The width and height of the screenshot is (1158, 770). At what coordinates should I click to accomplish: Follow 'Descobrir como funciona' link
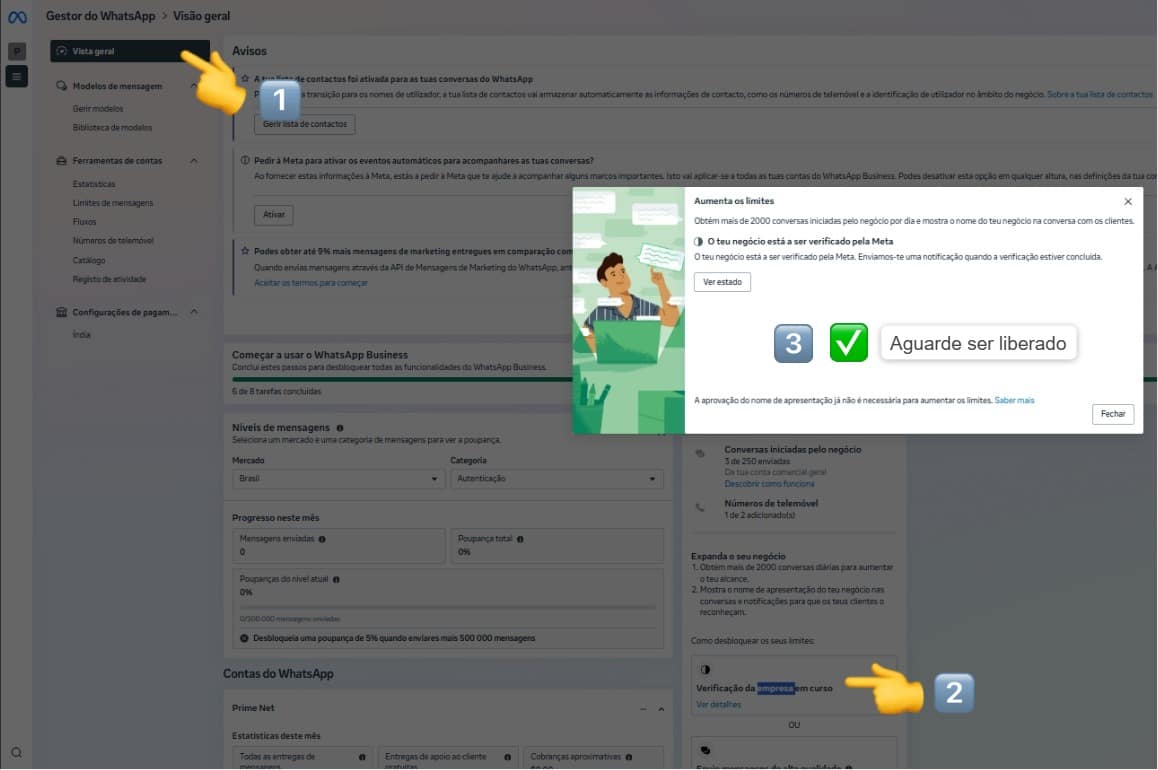770,484
